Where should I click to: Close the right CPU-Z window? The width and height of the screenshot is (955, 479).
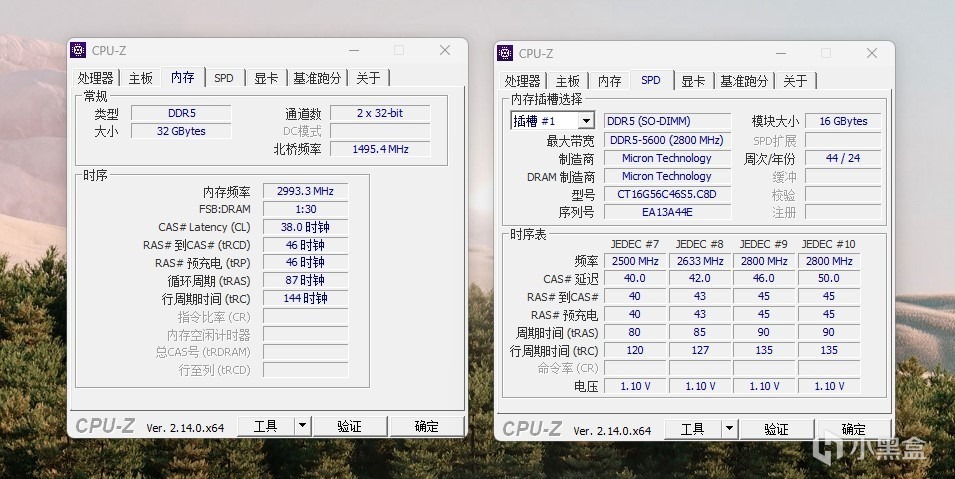click(872, 53)
